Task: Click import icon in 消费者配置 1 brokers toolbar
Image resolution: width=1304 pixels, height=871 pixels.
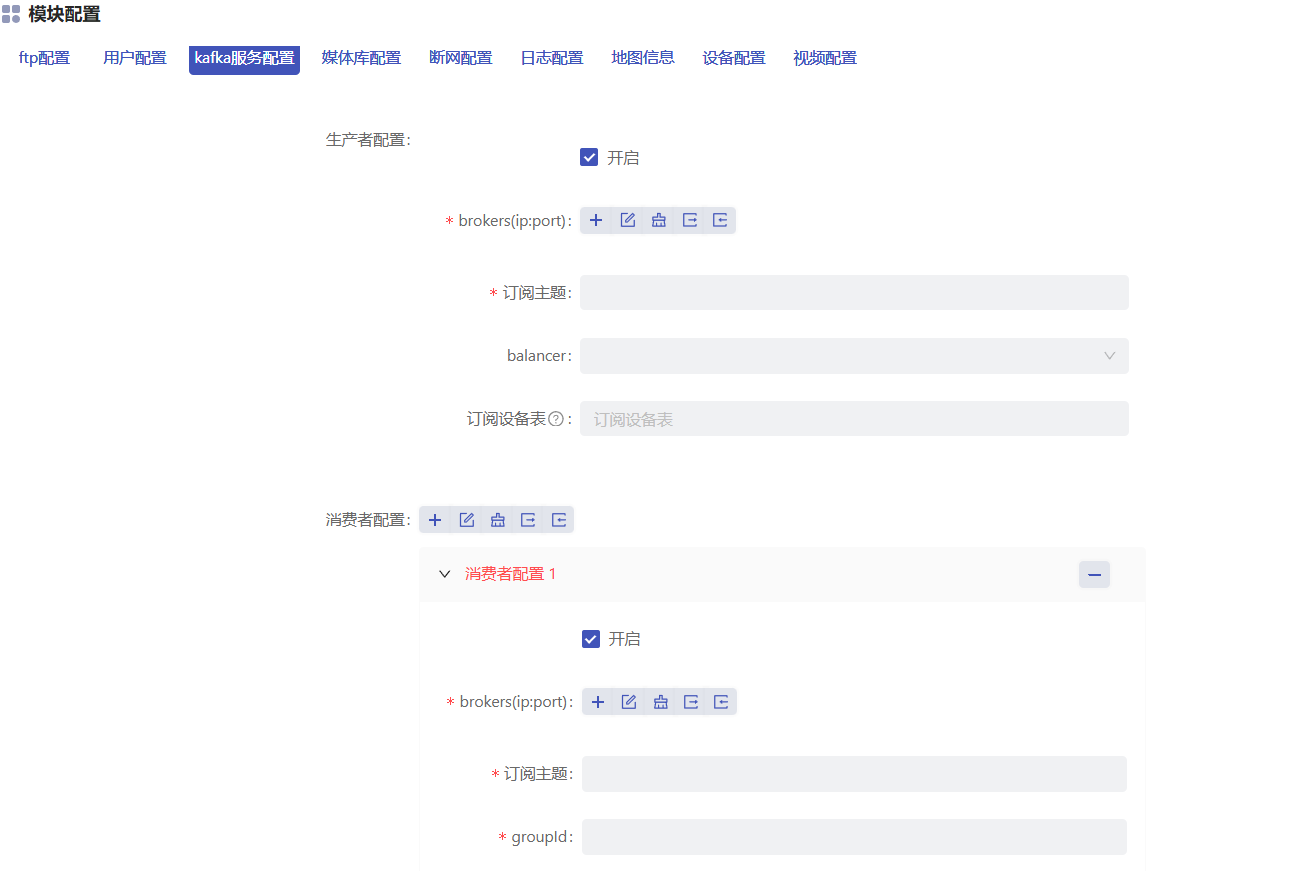Action: (x=721, y=702)
